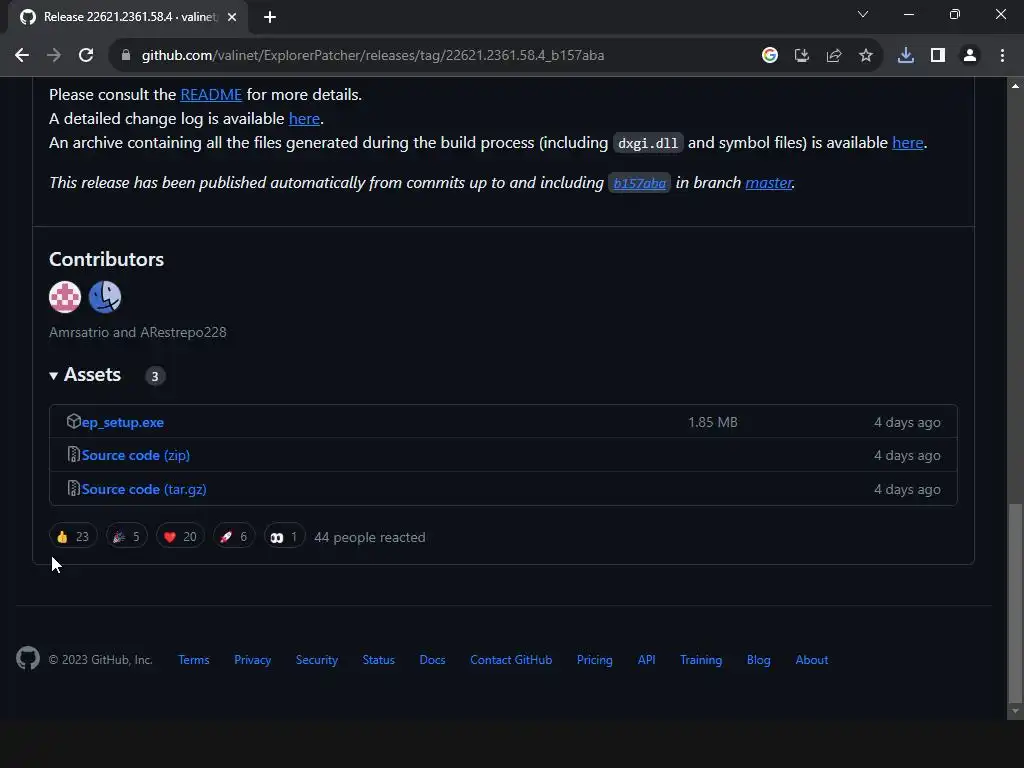Close the ExplorerPatcher release tab

232,17
